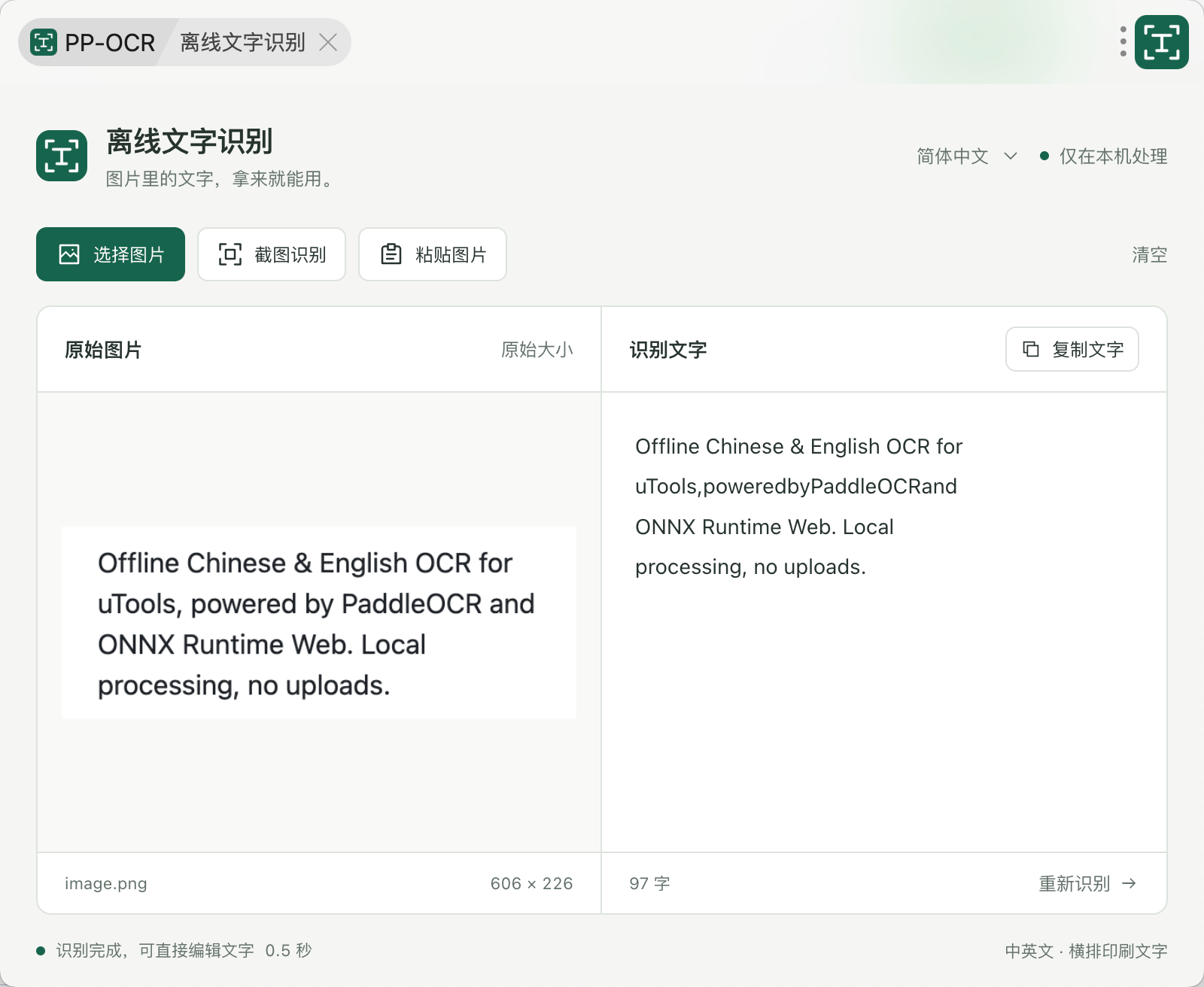Click the PP-OCR plugin icon in tab

click(44, 42)
